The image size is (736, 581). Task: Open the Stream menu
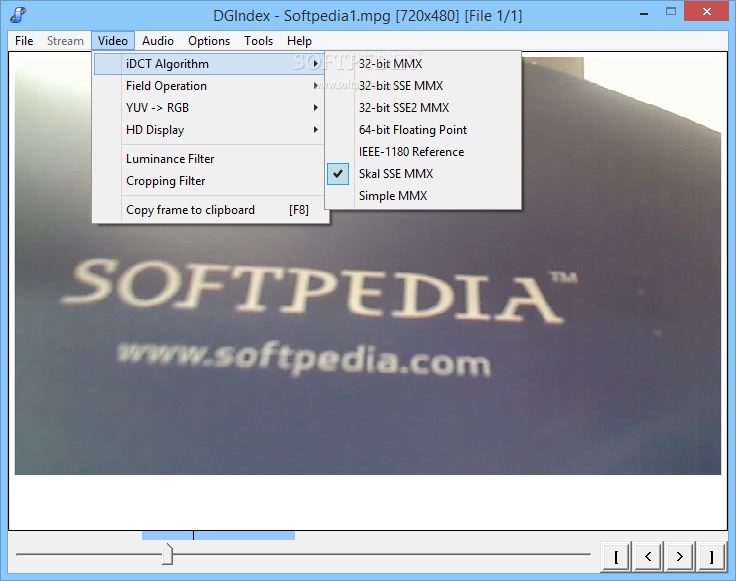(x=65, y=41)
